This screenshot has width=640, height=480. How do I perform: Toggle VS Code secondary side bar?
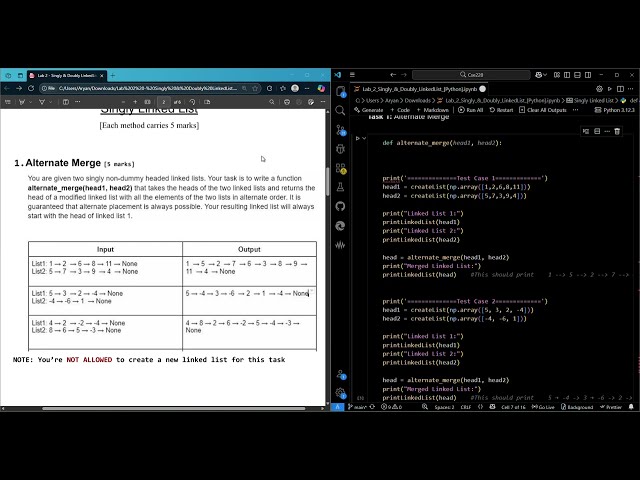(x=588, y=75)
